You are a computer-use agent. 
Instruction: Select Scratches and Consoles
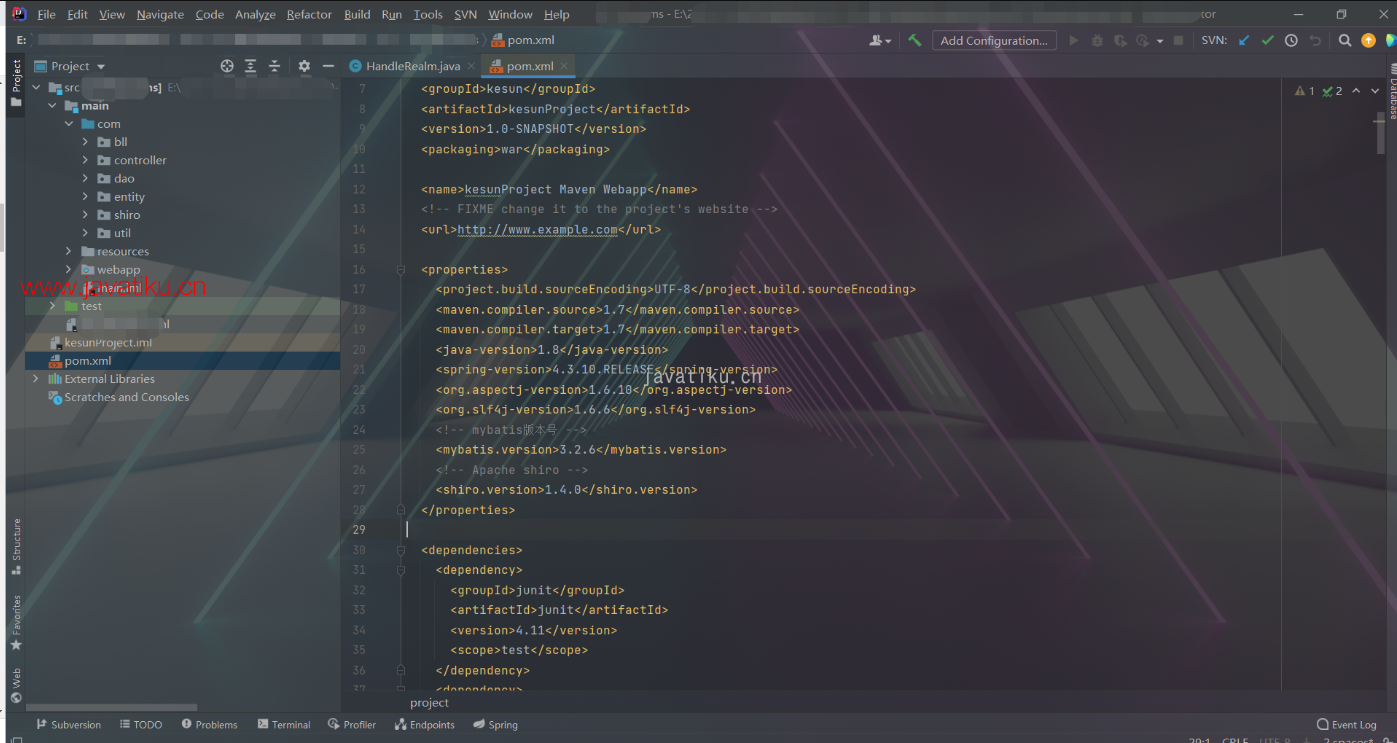(126, 397)
